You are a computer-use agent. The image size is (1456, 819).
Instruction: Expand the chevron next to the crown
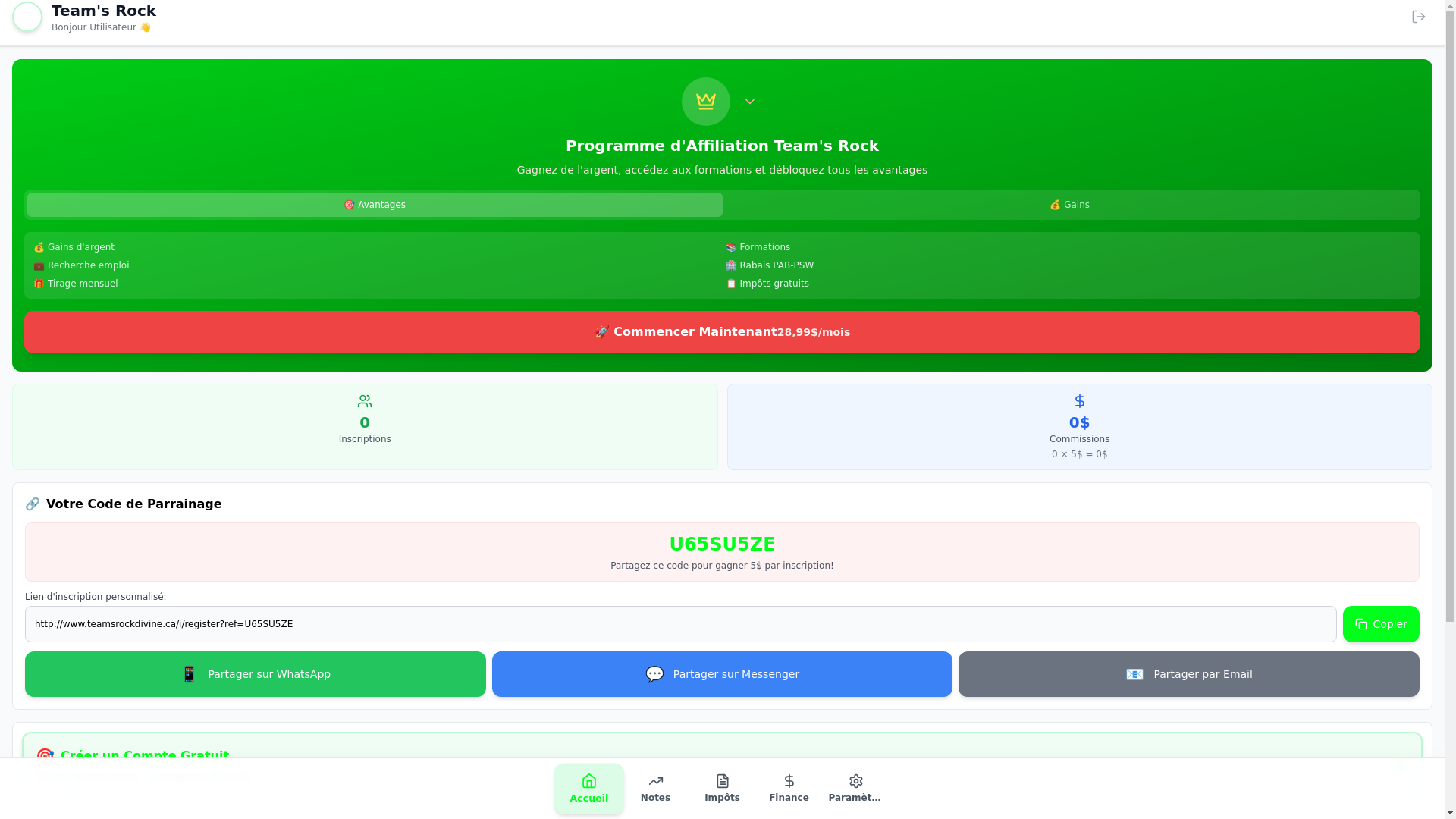[750, 102]
